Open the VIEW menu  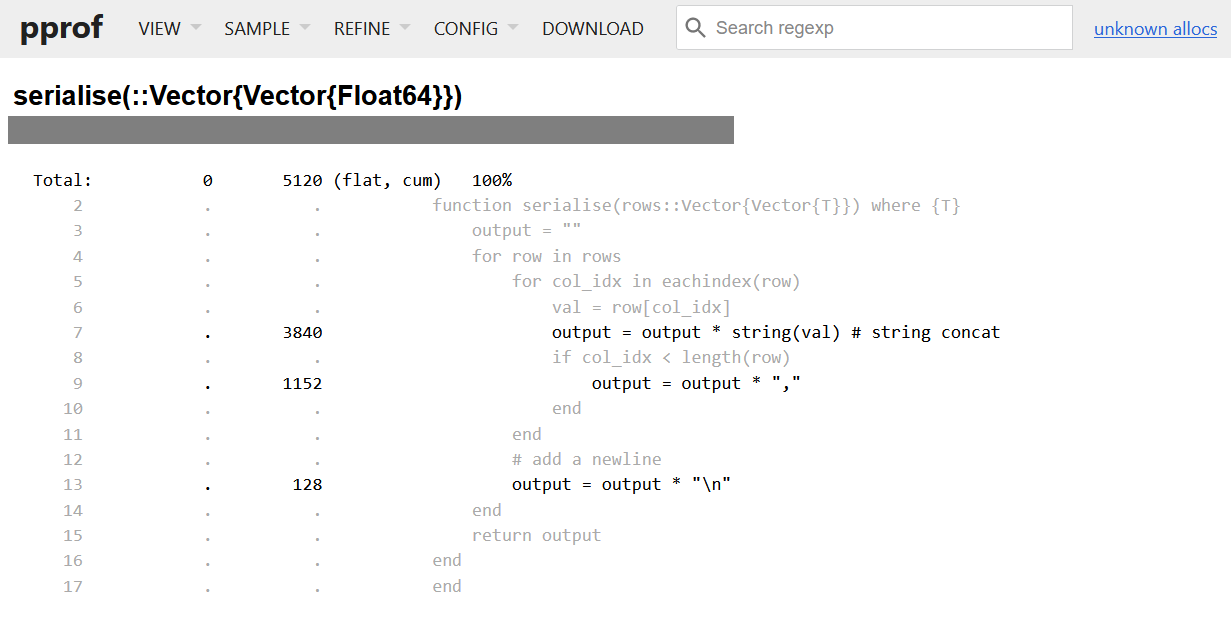tap(160, 29)
